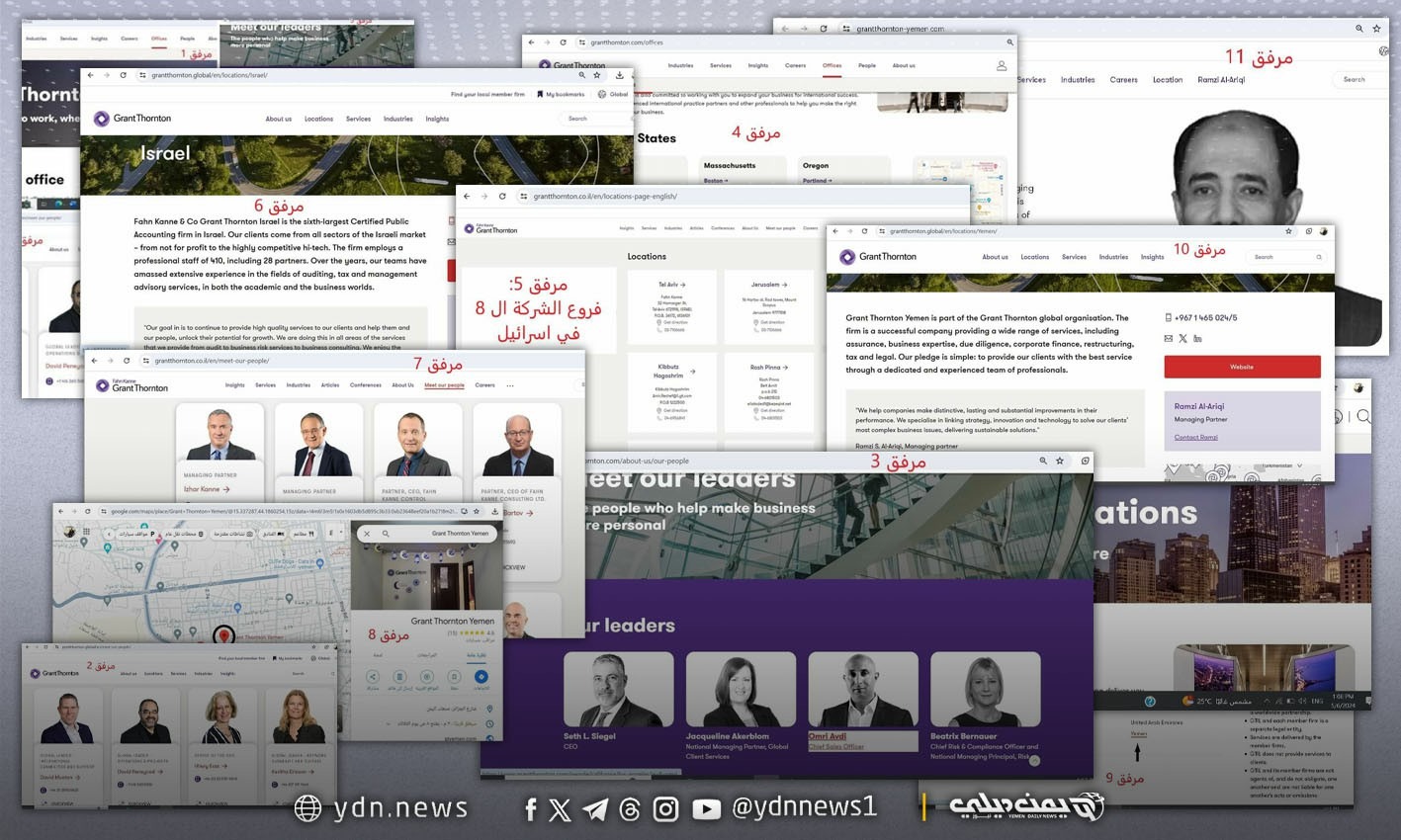The image size is (1401, 840).
Task: Clear the Grant Thornton Yemen search in Maps
Action: tap(367, 534)
